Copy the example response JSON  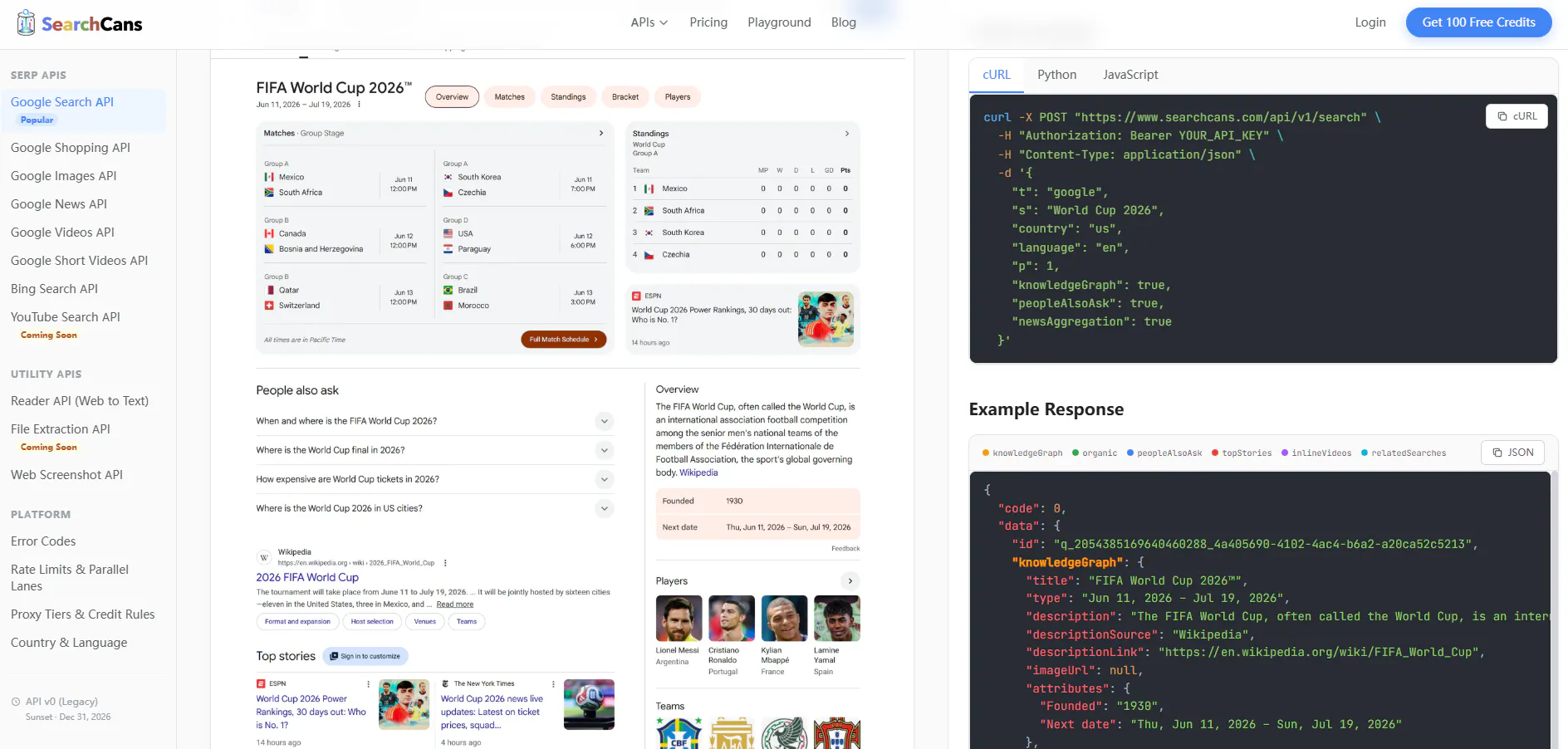[1513, 453]
